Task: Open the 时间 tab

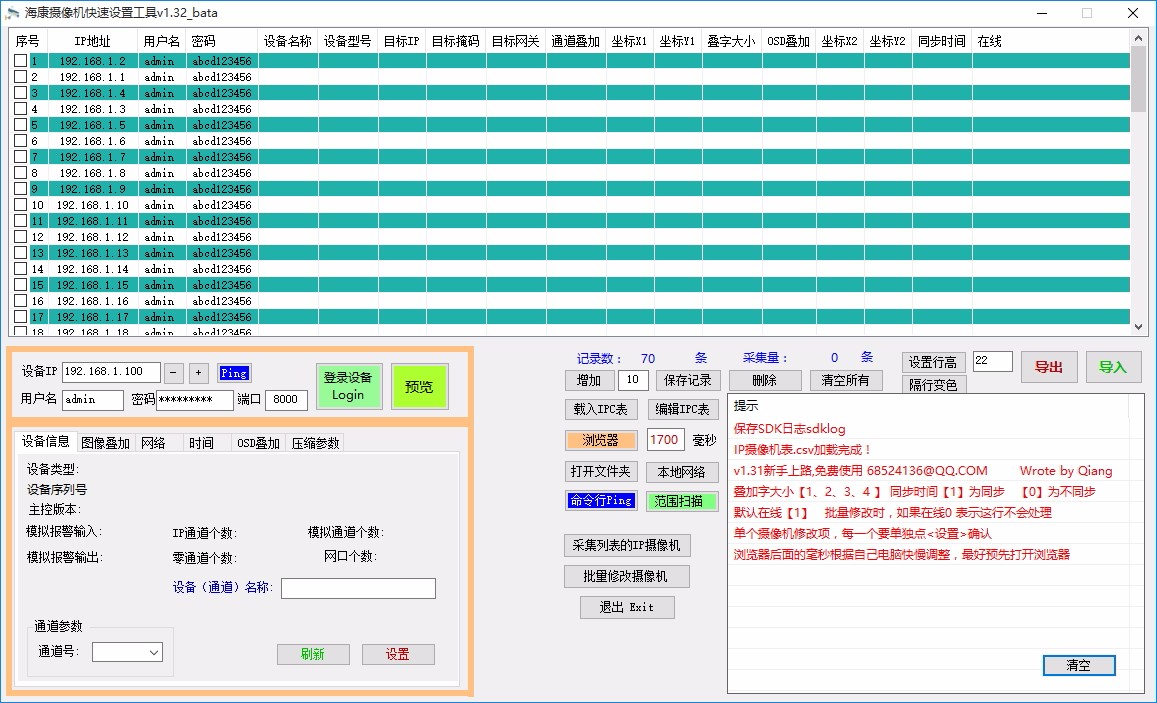Action: pos(201,443)
